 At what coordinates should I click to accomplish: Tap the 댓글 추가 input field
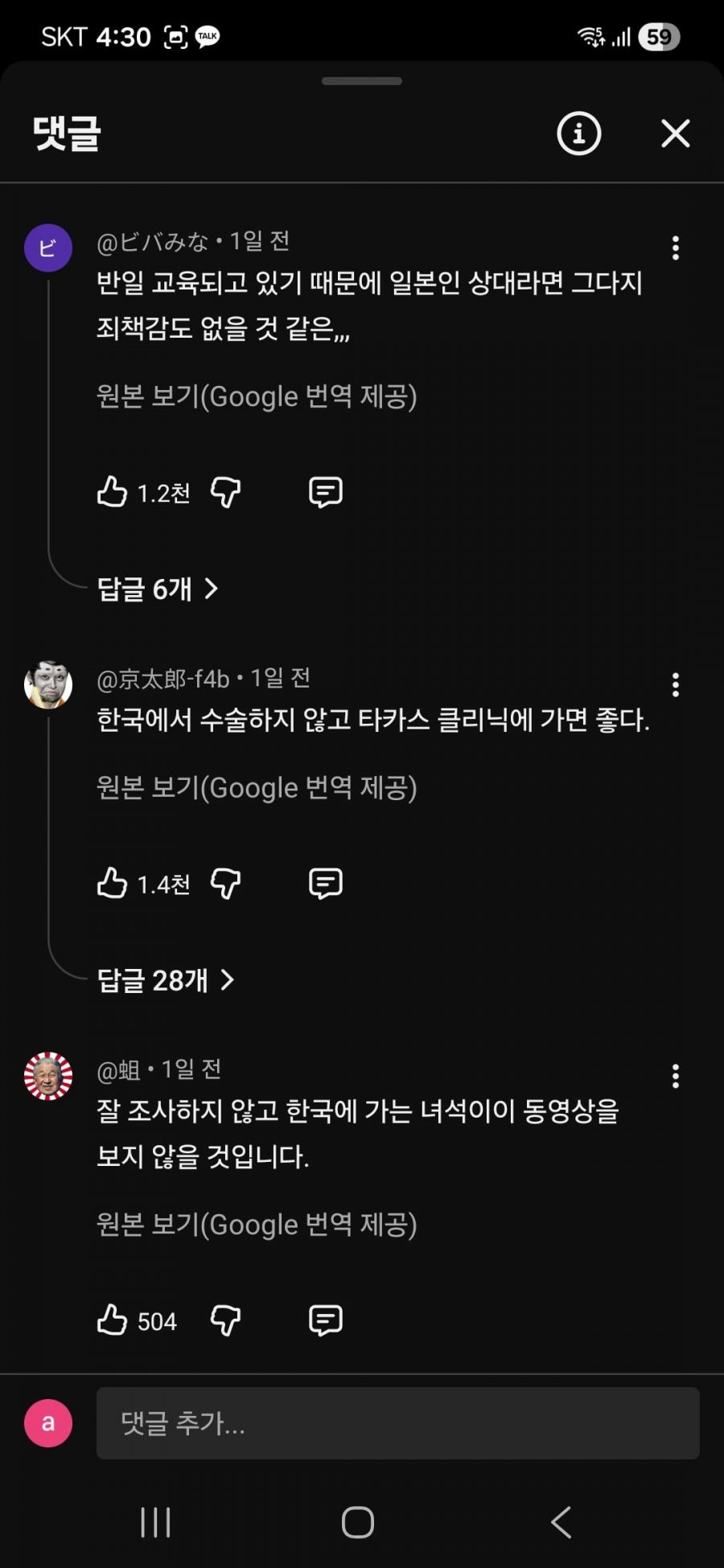(x=397, y=1422)
